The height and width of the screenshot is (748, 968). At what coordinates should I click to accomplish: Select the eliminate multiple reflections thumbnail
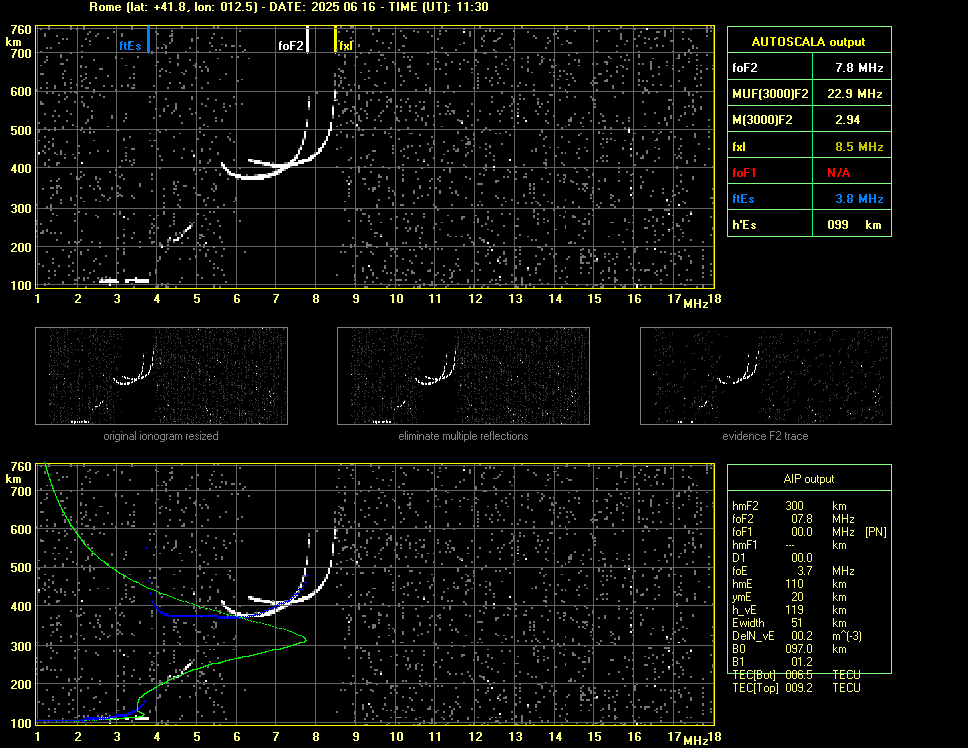coord(463,376)
